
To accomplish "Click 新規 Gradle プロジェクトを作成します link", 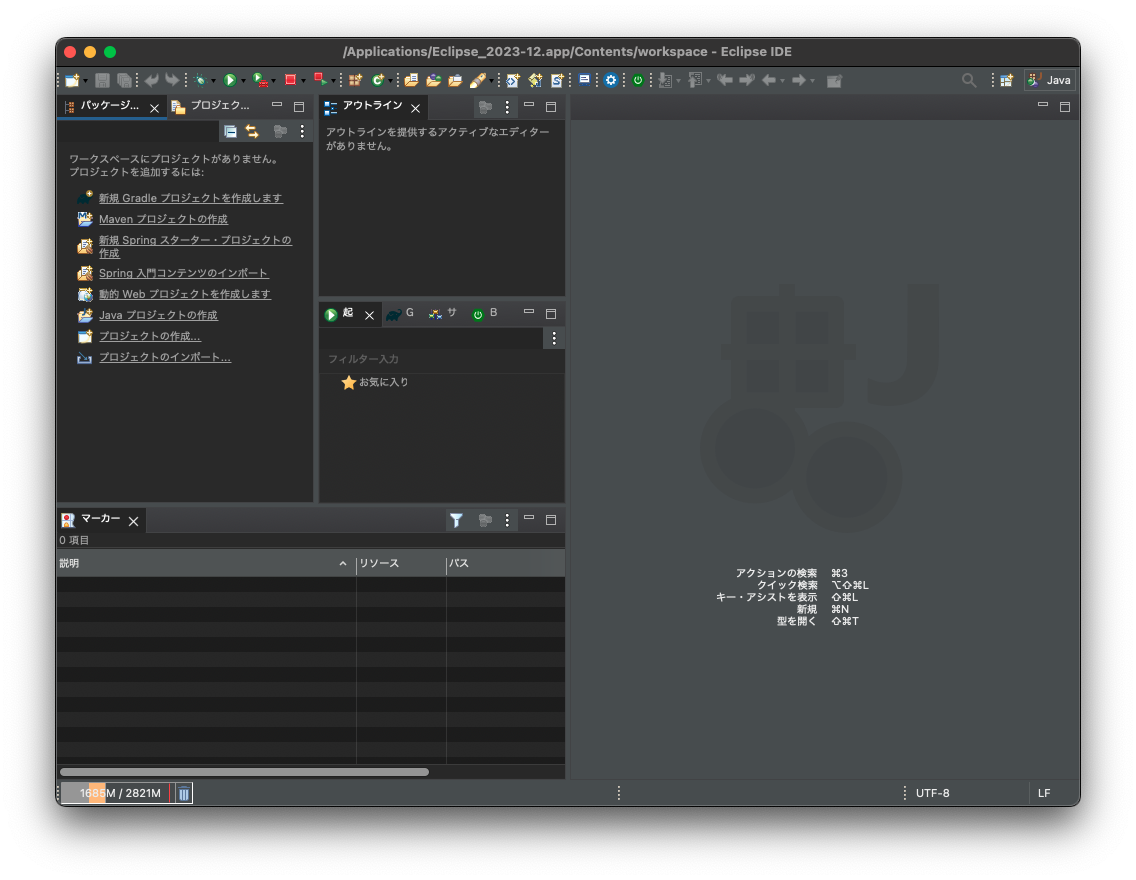I will (191, 198).
